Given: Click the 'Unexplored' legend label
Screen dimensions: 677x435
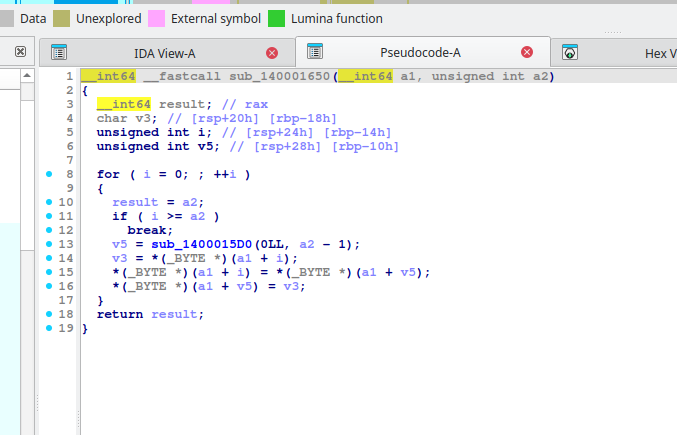Looking at the screenshot, I should click(109, 19).
